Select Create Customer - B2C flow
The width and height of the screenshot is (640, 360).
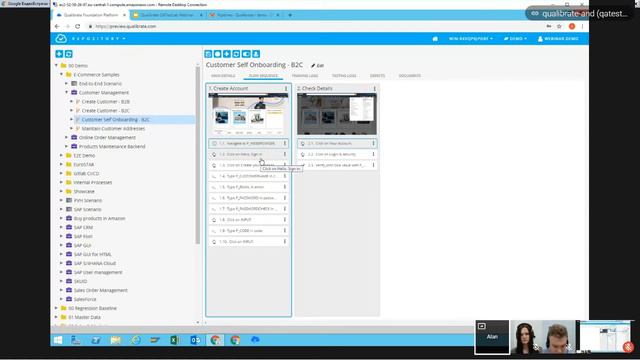click(x=105, y=111)
